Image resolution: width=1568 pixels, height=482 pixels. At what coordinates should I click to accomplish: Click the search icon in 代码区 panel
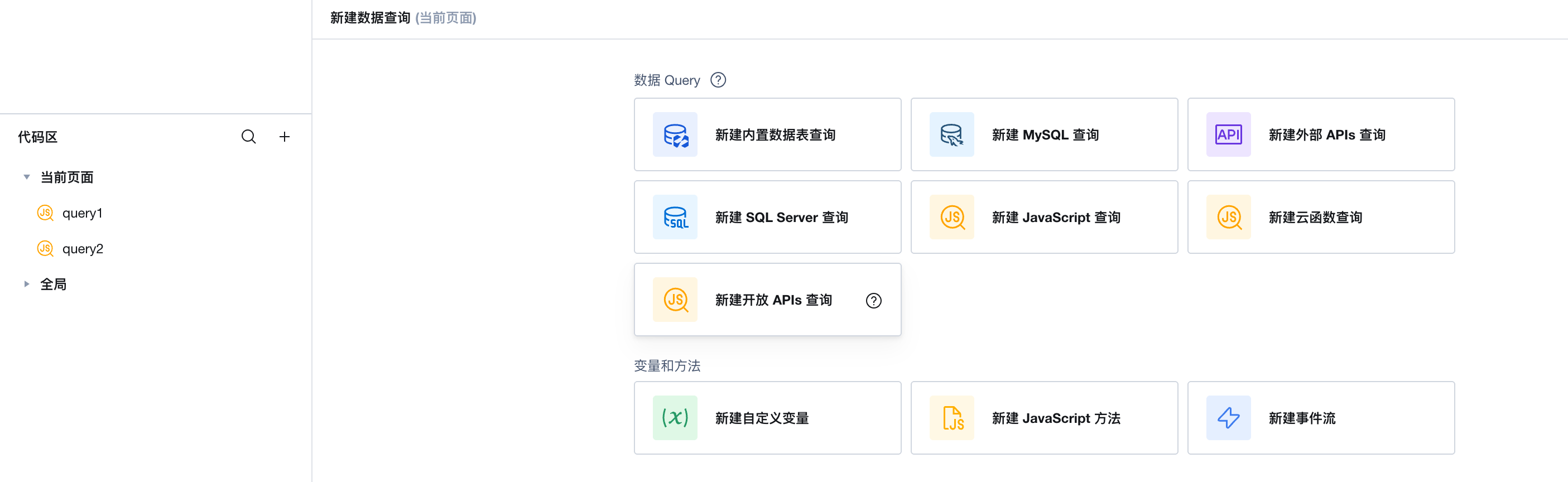pos(248,137)
